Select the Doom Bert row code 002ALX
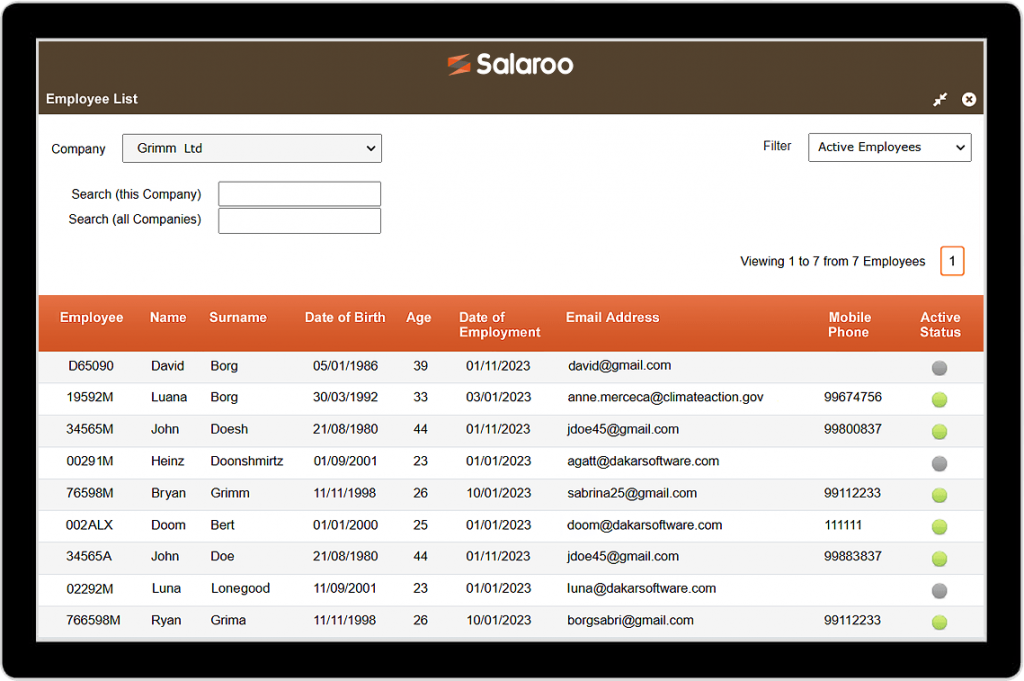 pyautogui.click(x=91, y=525)
